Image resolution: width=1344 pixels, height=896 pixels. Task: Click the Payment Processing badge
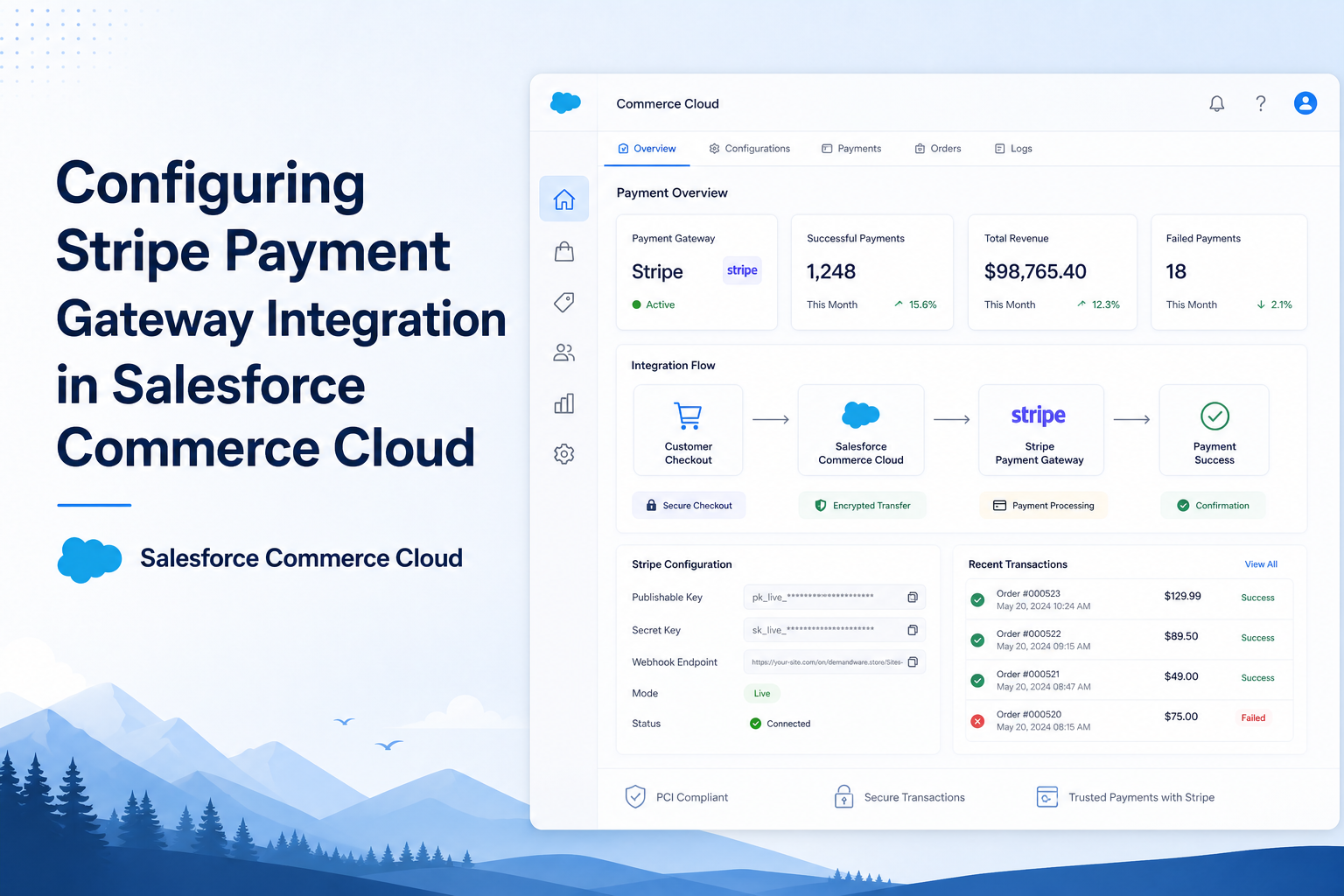point(1043,506)
